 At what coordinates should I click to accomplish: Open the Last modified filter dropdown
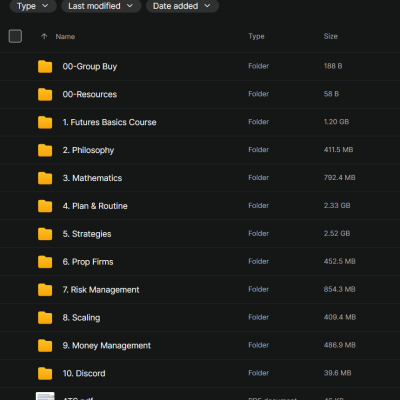coord(101,6)
